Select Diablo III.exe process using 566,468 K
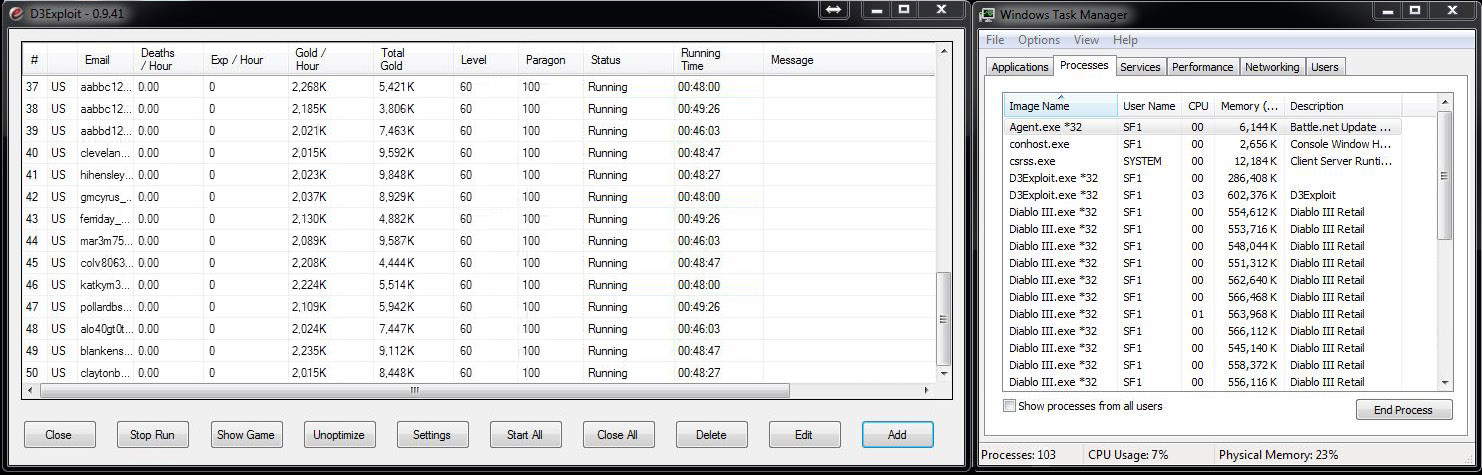The image size is (1482, 475). click(1203, 297)
